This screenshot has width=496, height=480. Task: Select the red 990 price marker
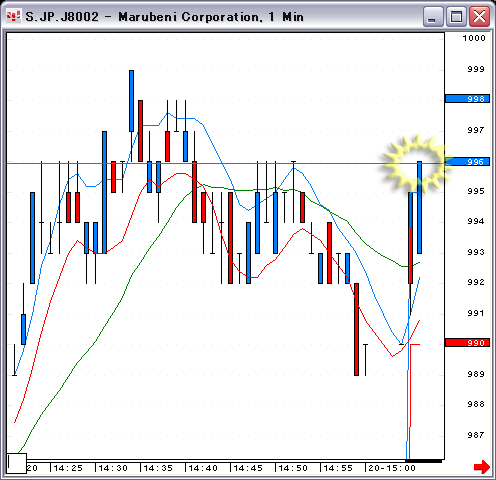(467, 343)
